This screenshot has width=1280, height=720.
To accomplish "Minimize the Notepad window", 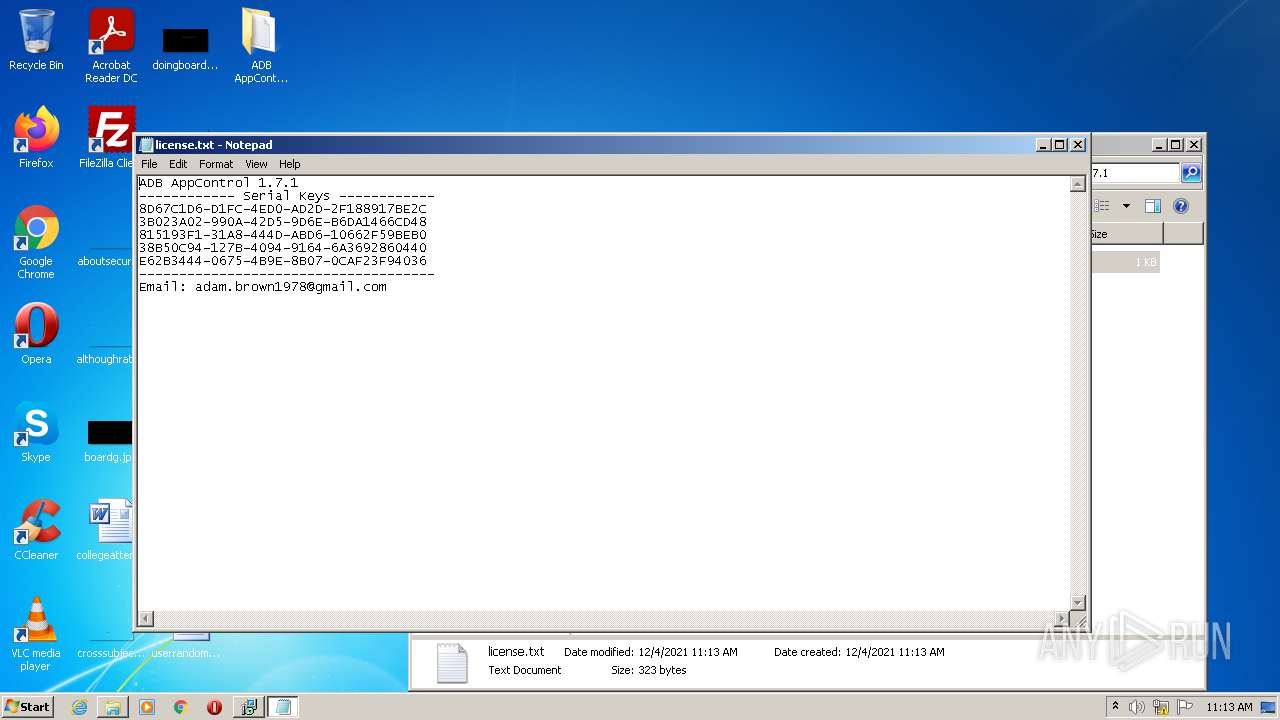I will click(1044, 145).
